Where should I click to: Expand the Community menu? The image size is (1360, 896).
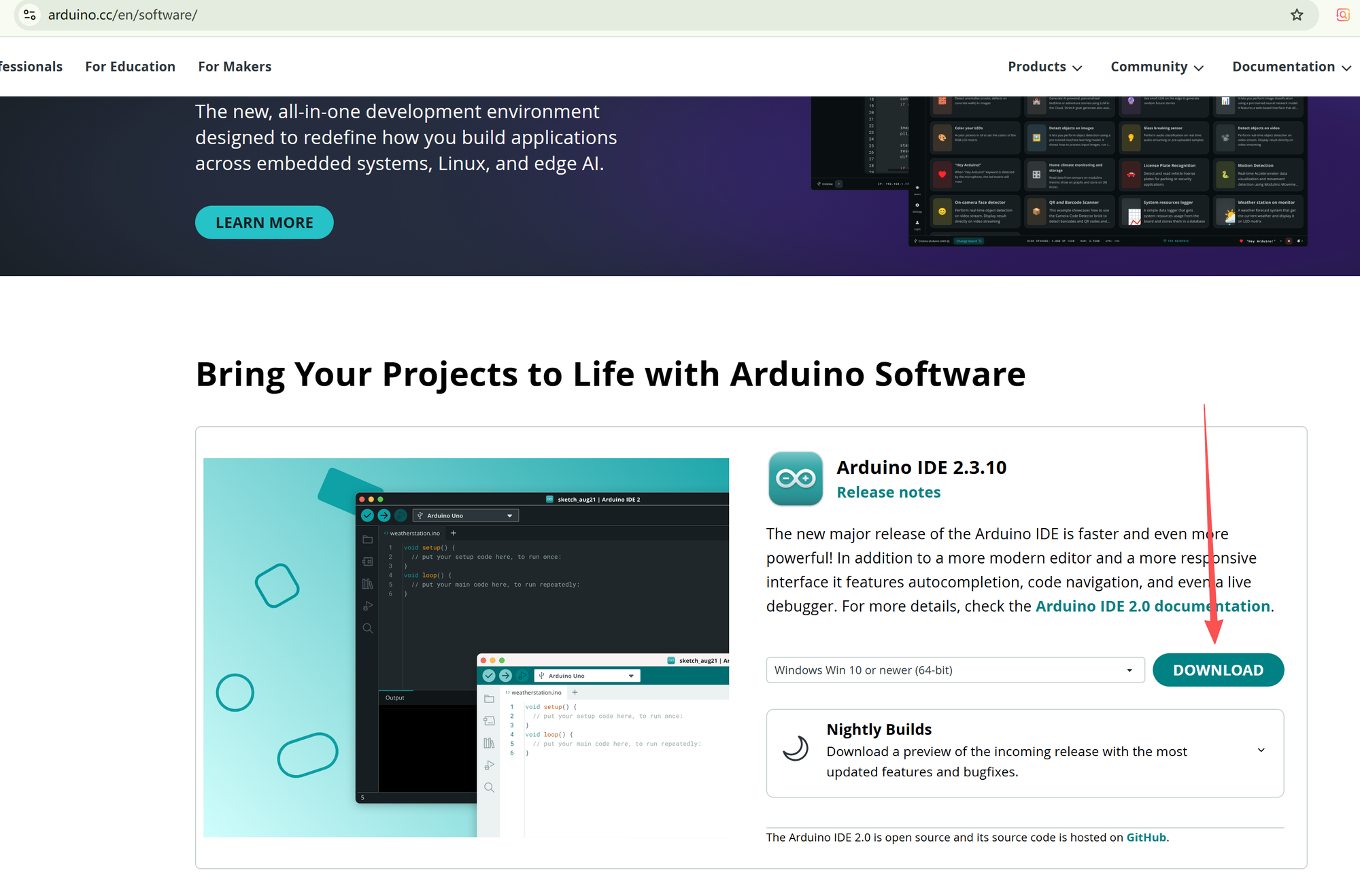(1157, 67)
